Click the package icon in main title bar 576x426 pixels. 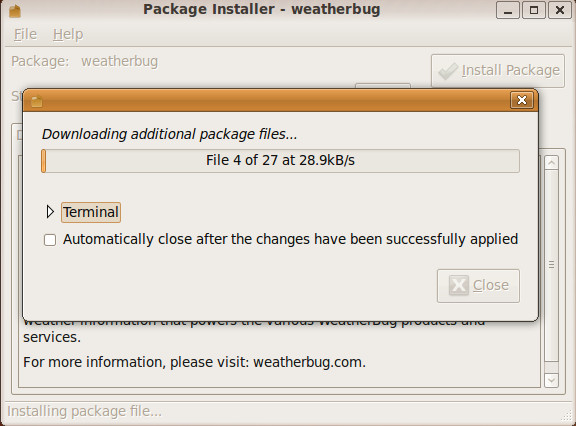point(15,10)
